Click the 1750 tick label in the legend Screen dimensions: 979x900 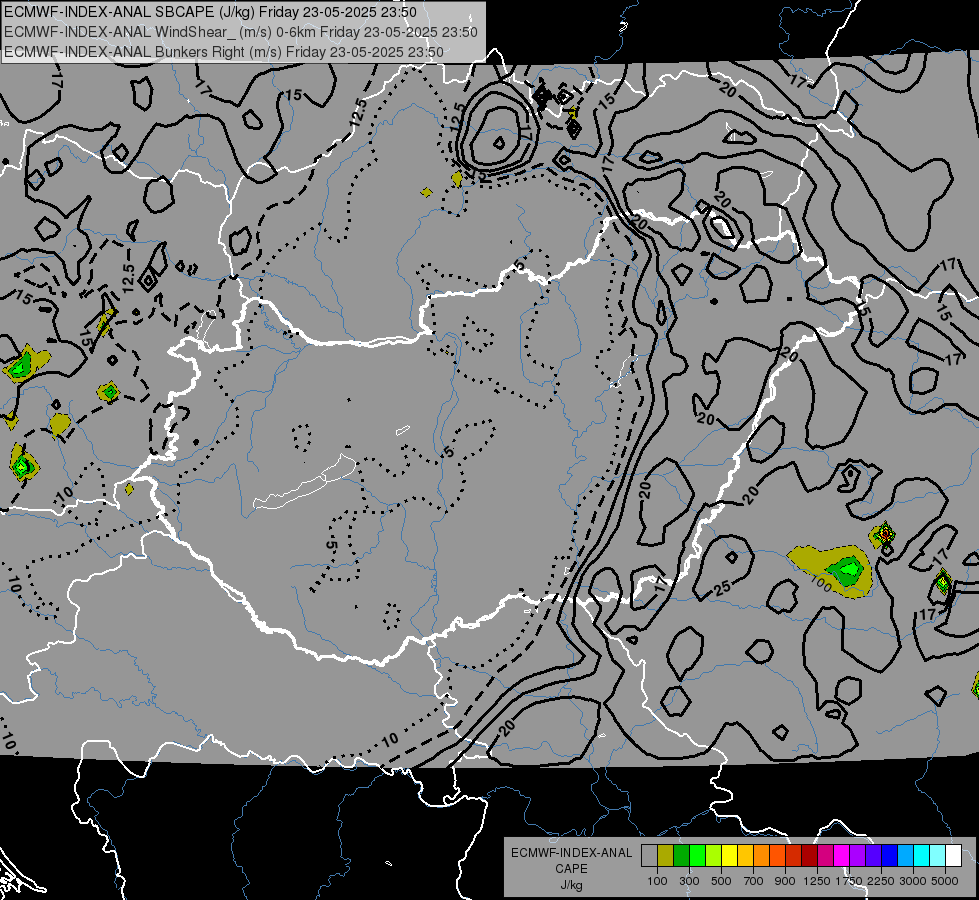(x=849, y=881)
